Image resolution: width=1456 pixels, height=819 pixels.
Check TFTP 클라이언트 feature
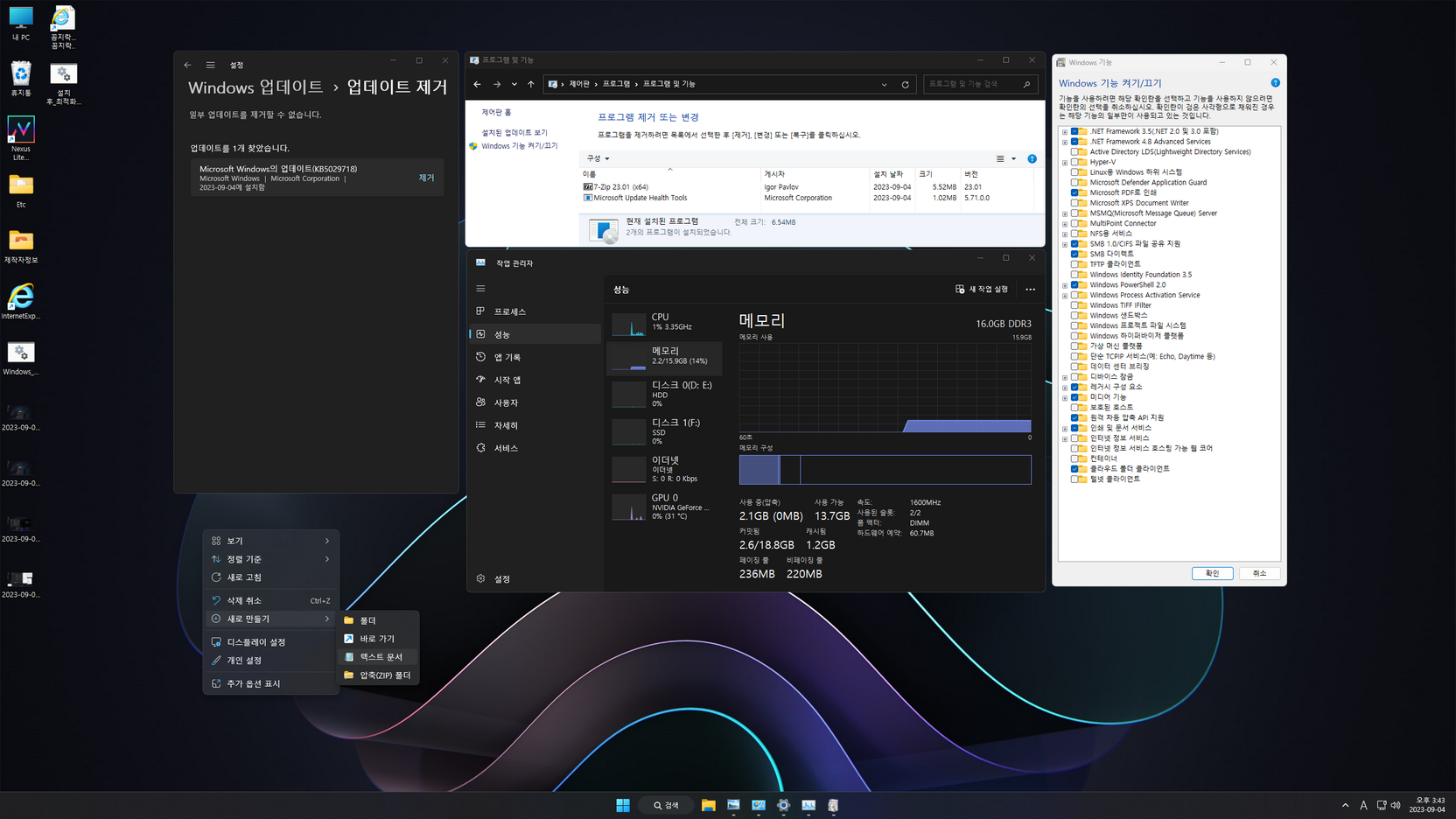(1074, 264)
